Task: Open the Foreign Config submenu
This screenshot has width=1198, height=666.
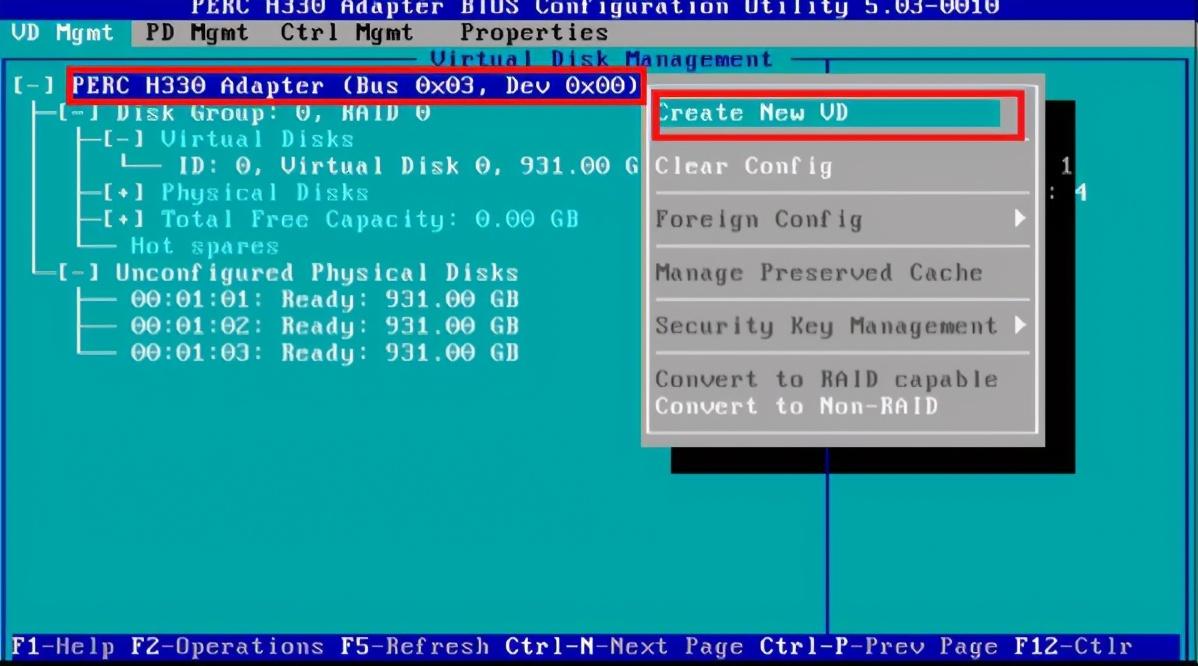Action: (x=759, y=220)
